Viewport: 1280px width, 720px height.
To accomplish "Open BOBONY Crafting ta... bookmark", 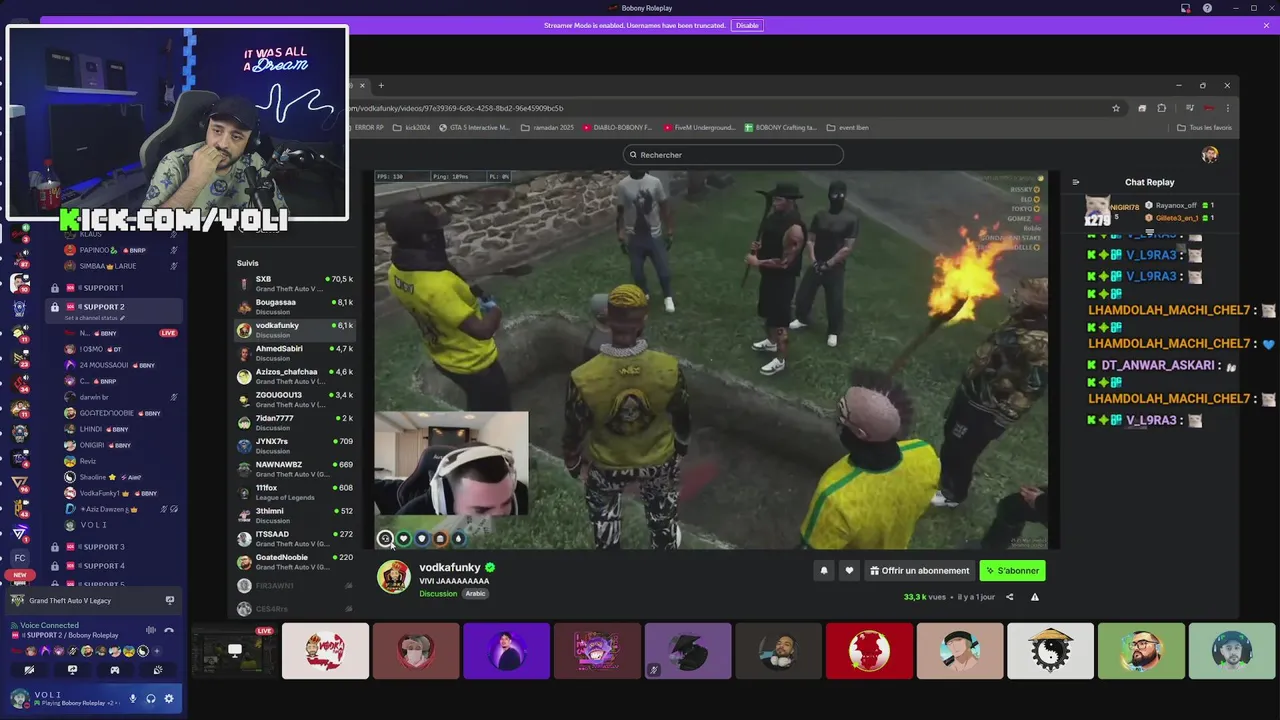I will 780,128.
